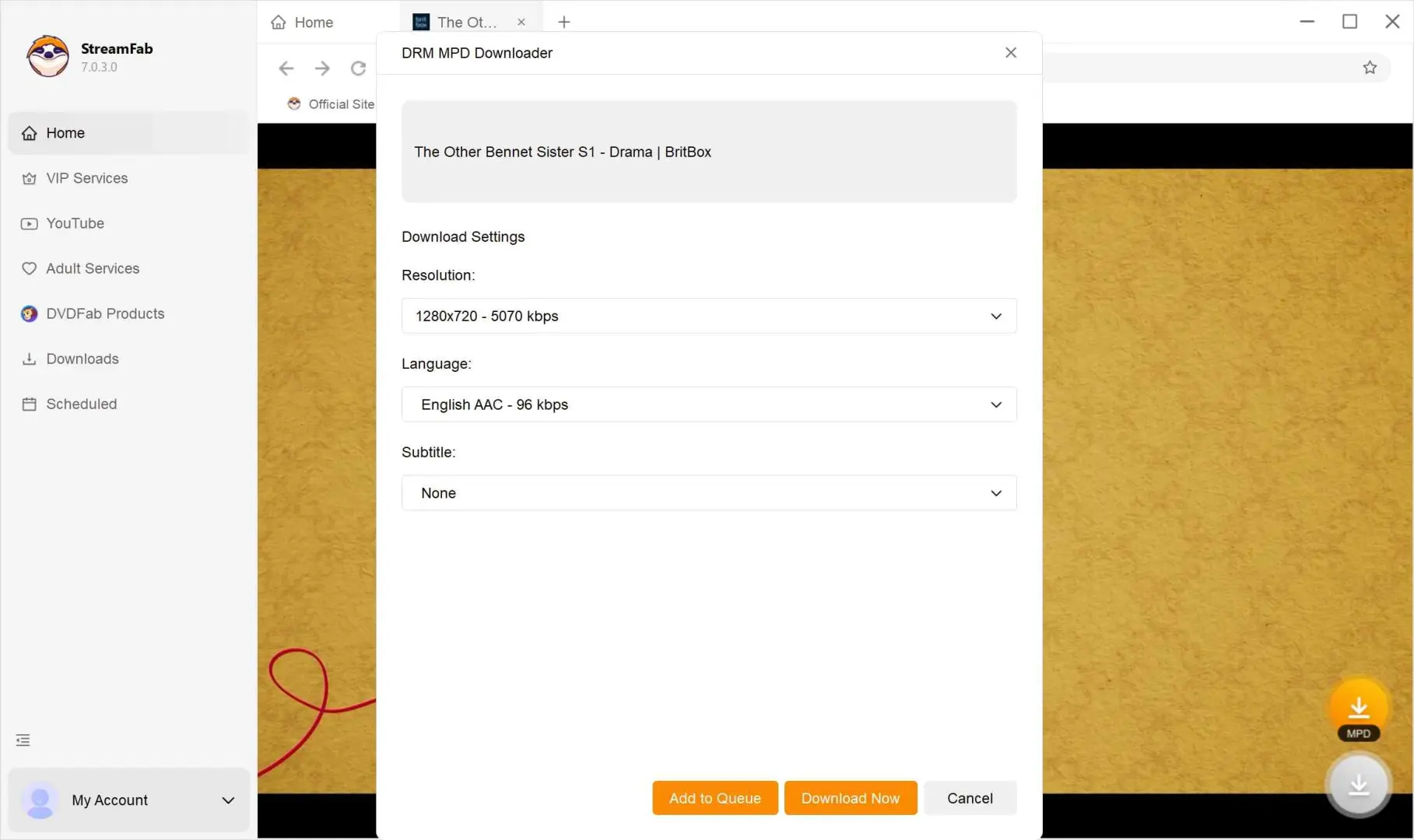The width and height of the screenshot is (1414, 840).
Task: Open DVDFab Products in sidebar
Action: [128, 313]
